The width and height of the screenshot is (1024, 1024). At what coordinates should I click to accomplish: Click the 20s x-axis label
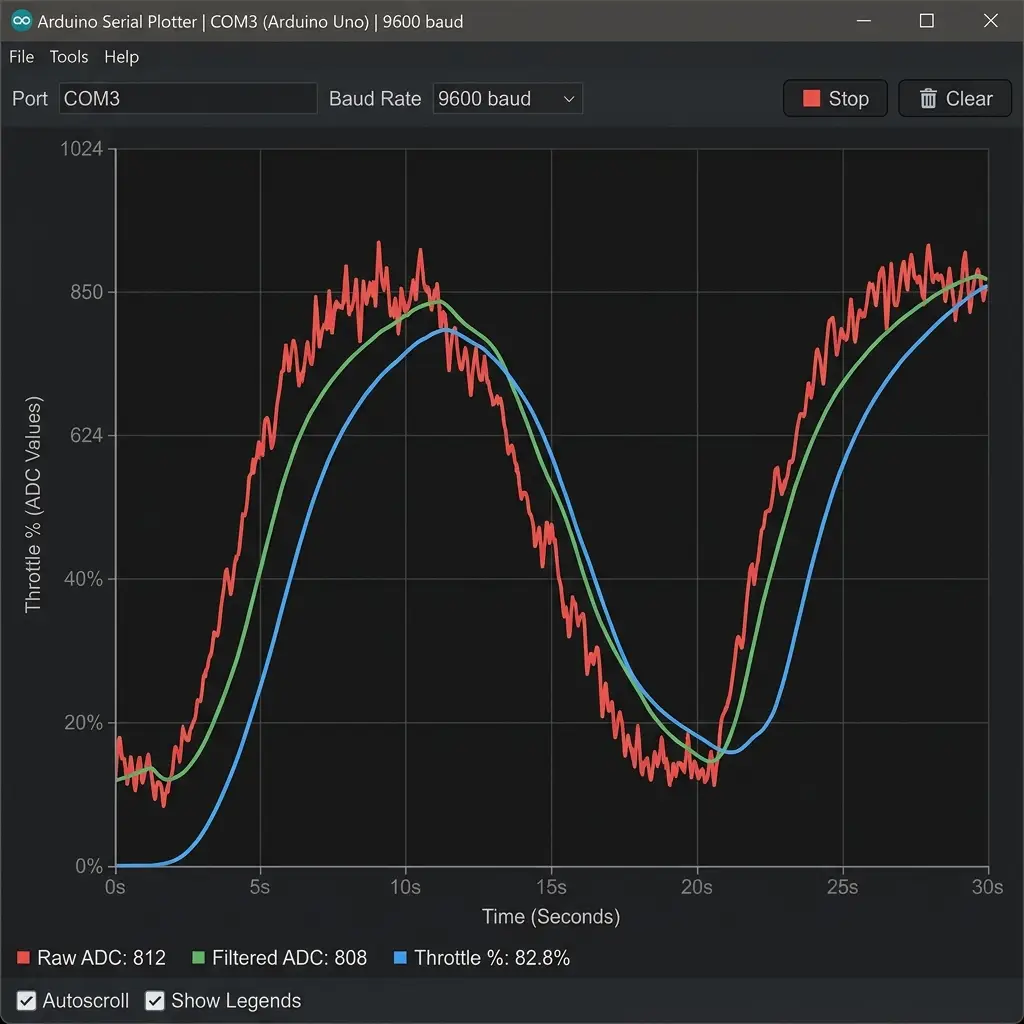coord(697,887)
